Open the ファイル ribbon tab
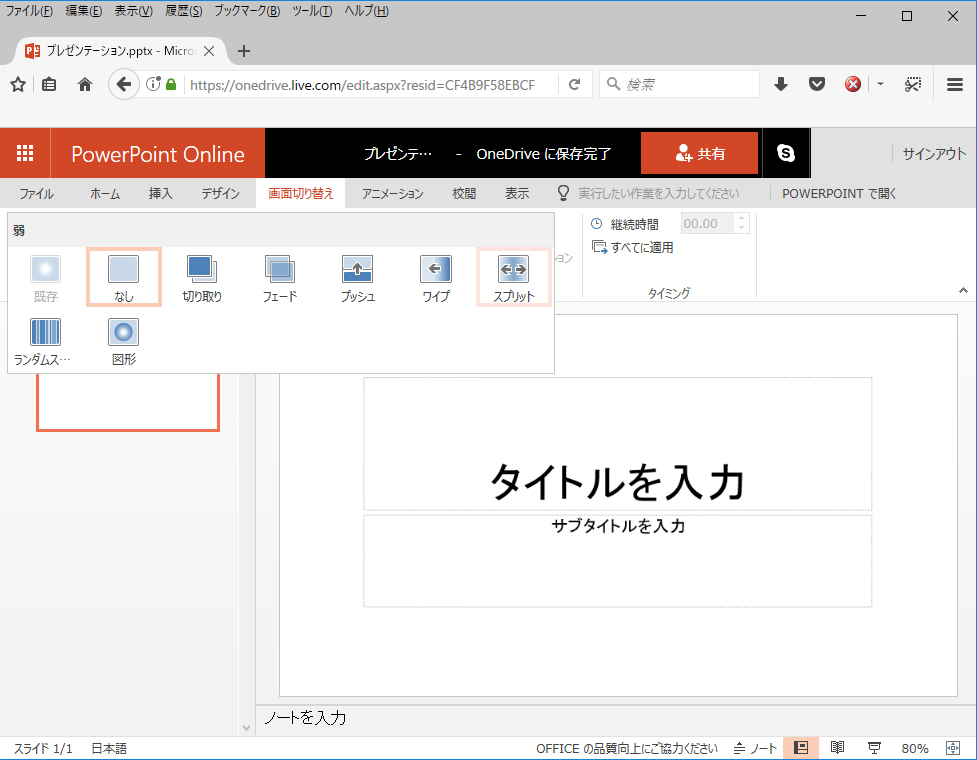Screen dimensions: 977x760 (36, 194)
